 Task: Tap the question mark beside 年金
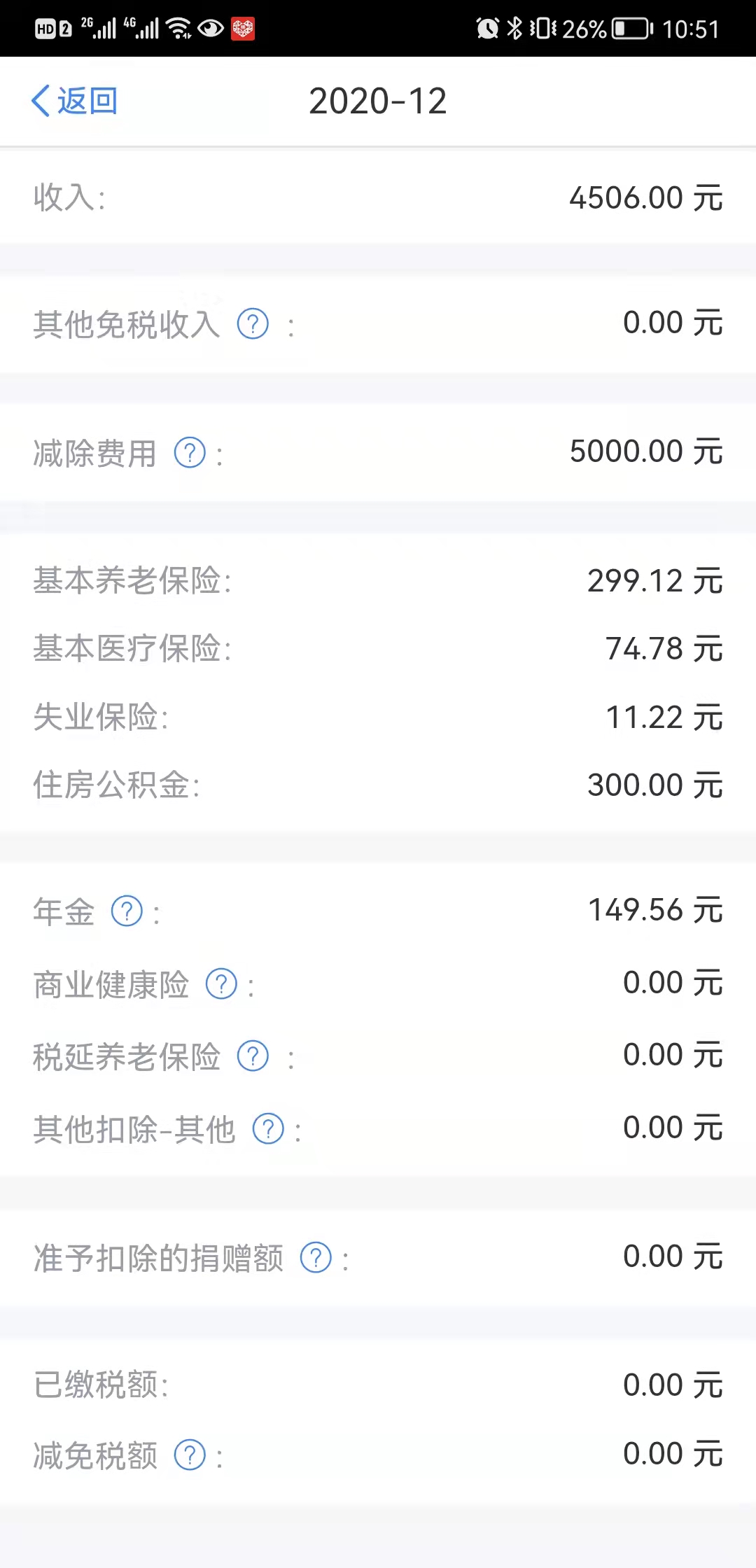tap(127, 911)
